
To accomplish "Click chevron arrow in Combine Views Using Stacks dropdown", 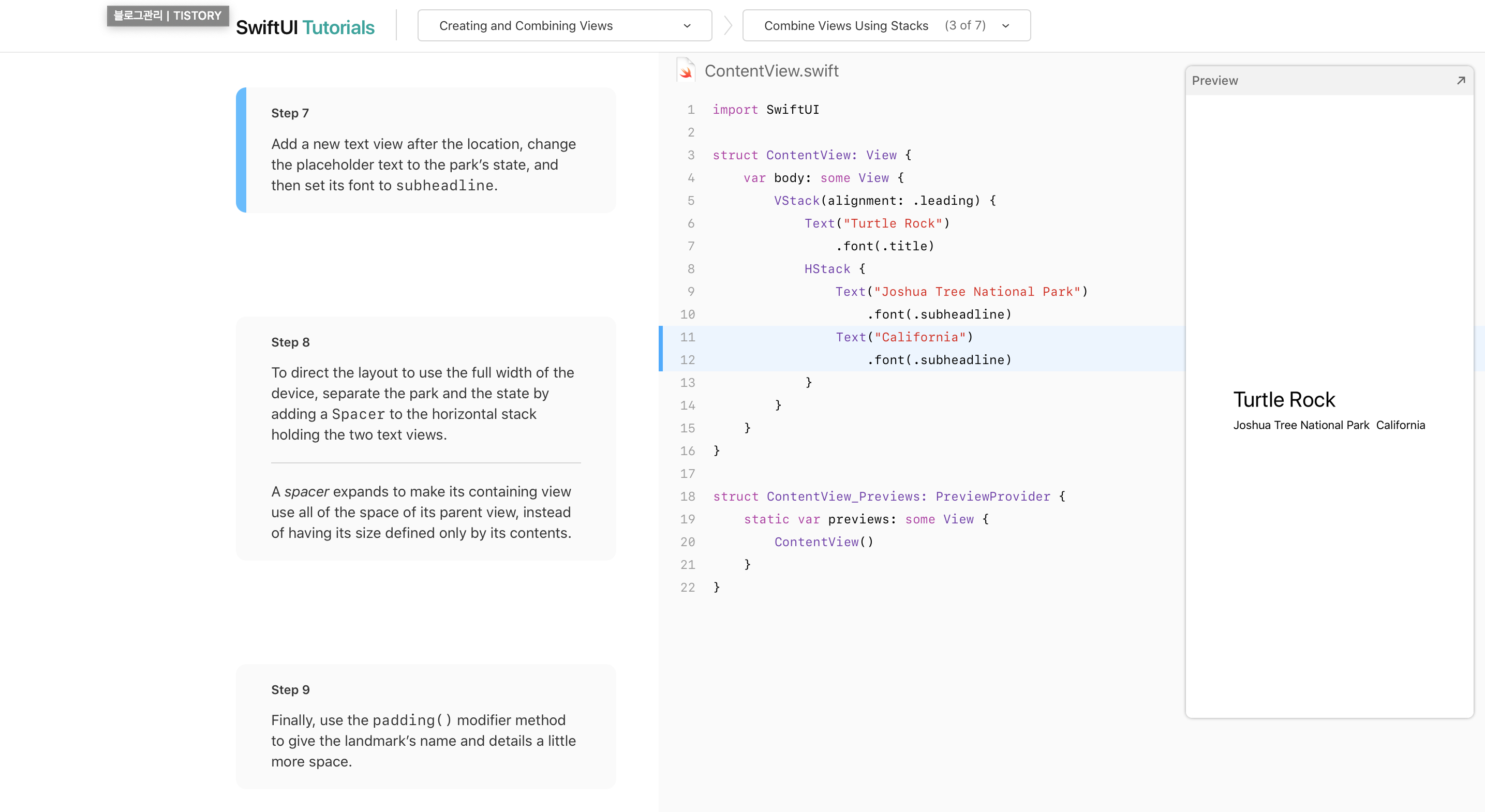I will (1005, 26).
